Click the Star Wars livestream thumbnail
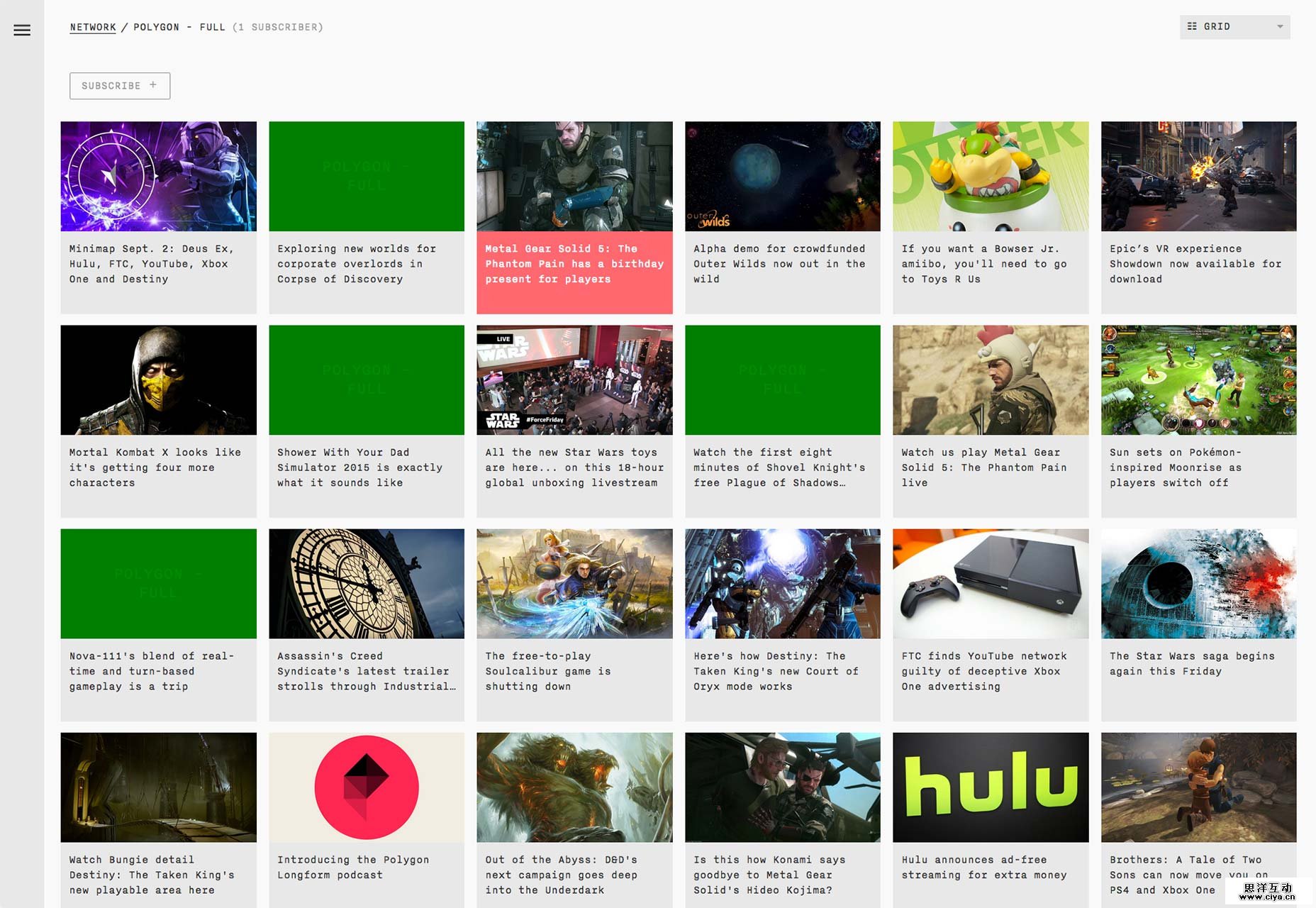 point(574,380)
